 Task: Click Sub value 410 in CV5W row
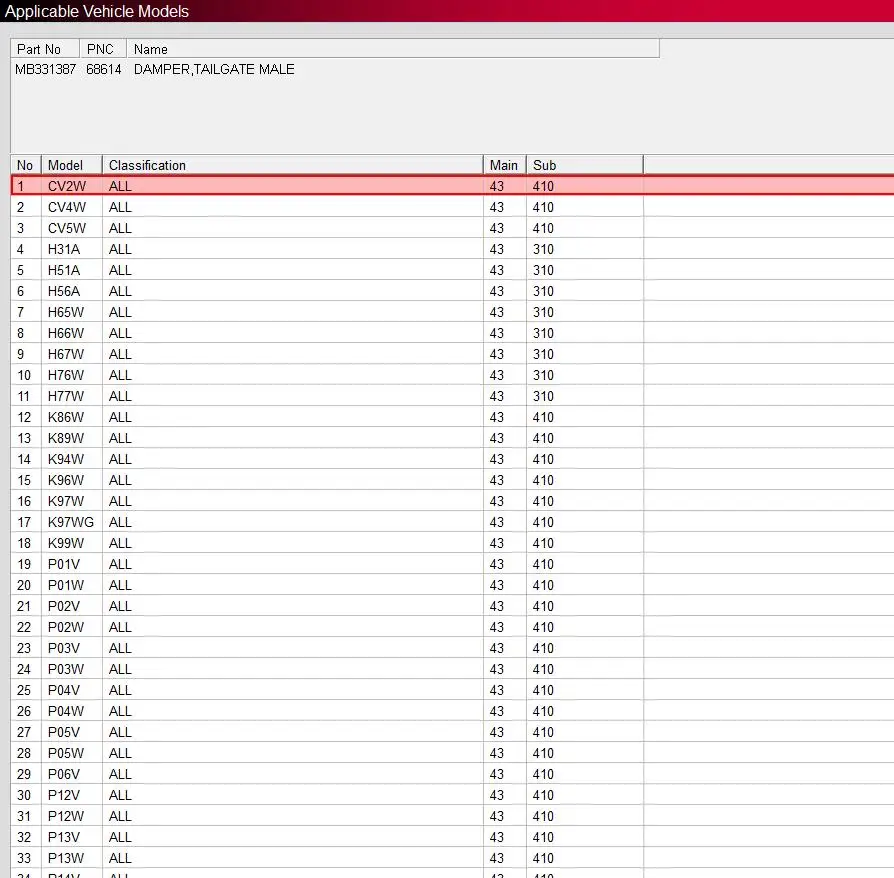point(543,228)
